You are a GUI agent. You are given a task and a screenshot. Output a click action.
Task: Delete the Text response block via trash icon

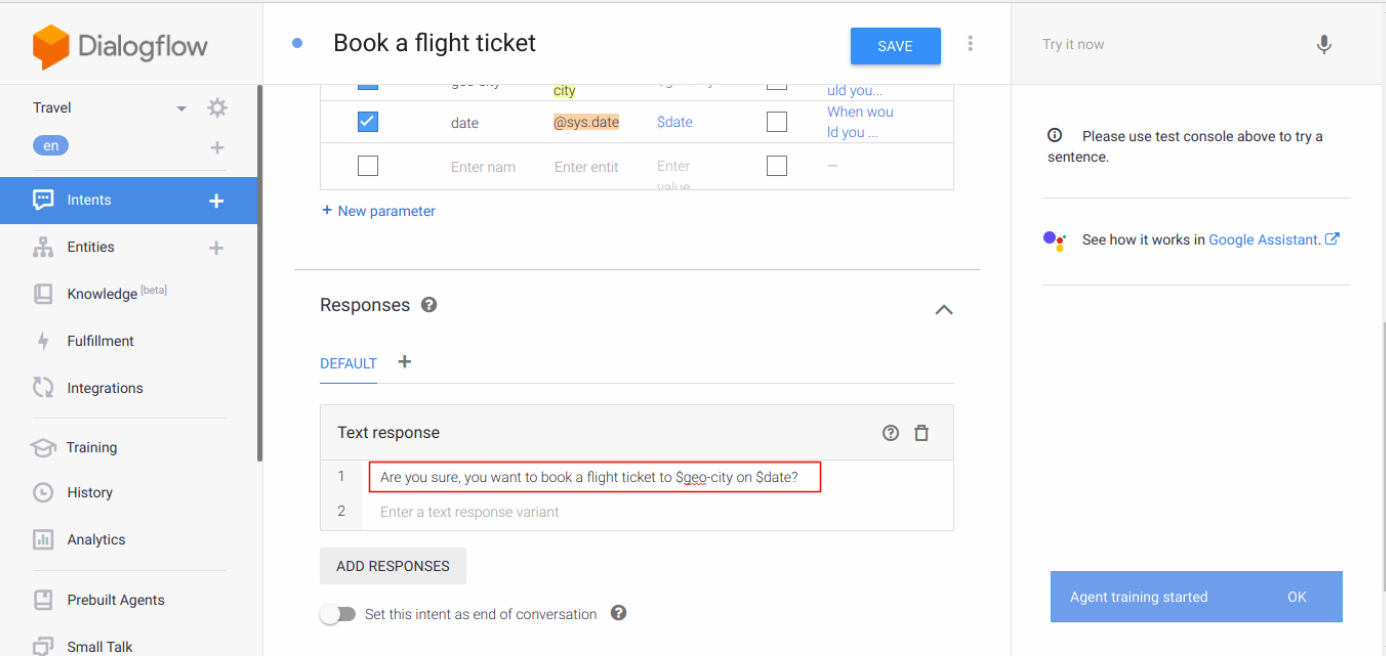[x=921, y=432]
